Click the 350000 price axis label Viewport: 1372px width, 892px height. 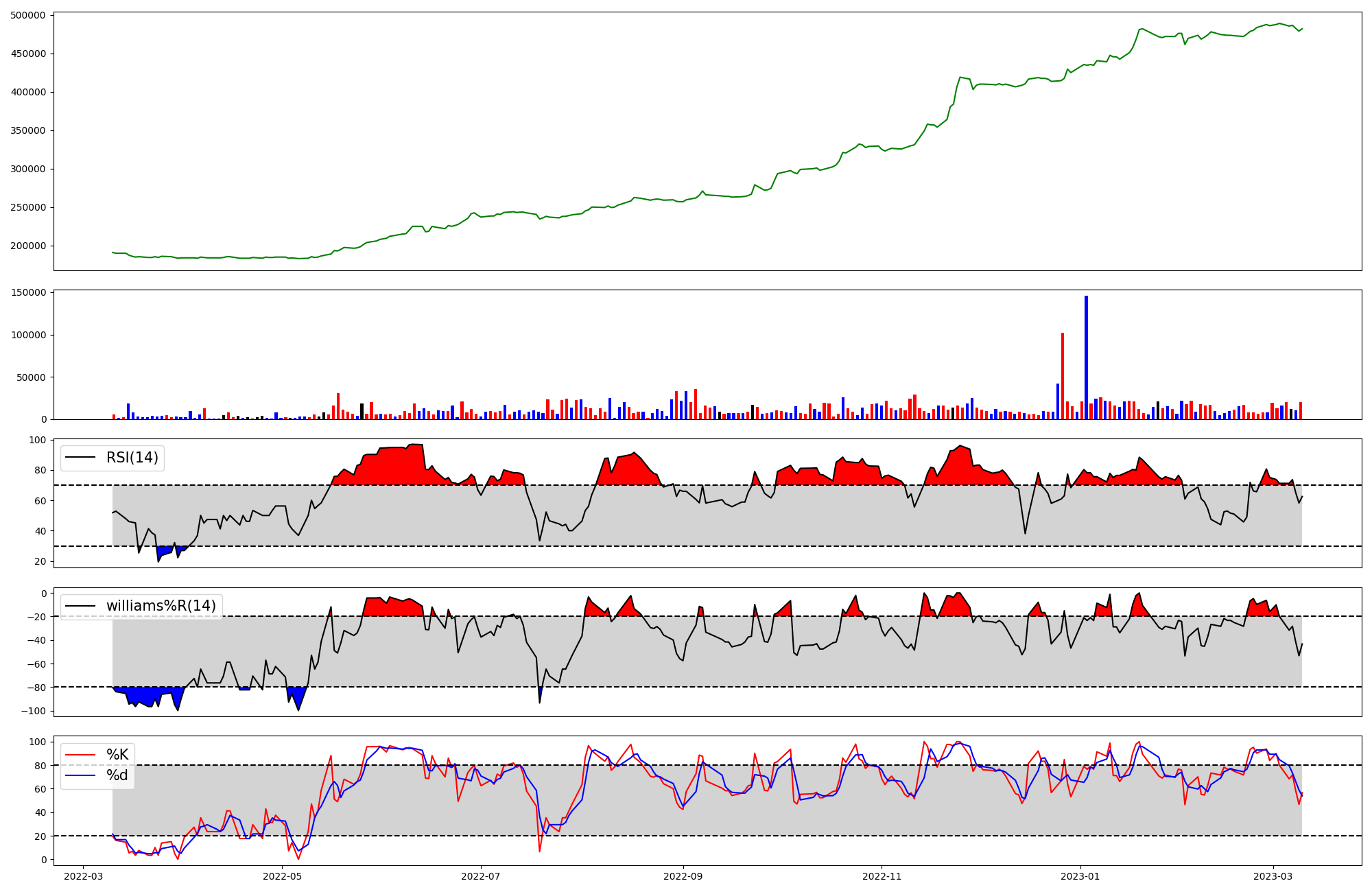(28, 130)
